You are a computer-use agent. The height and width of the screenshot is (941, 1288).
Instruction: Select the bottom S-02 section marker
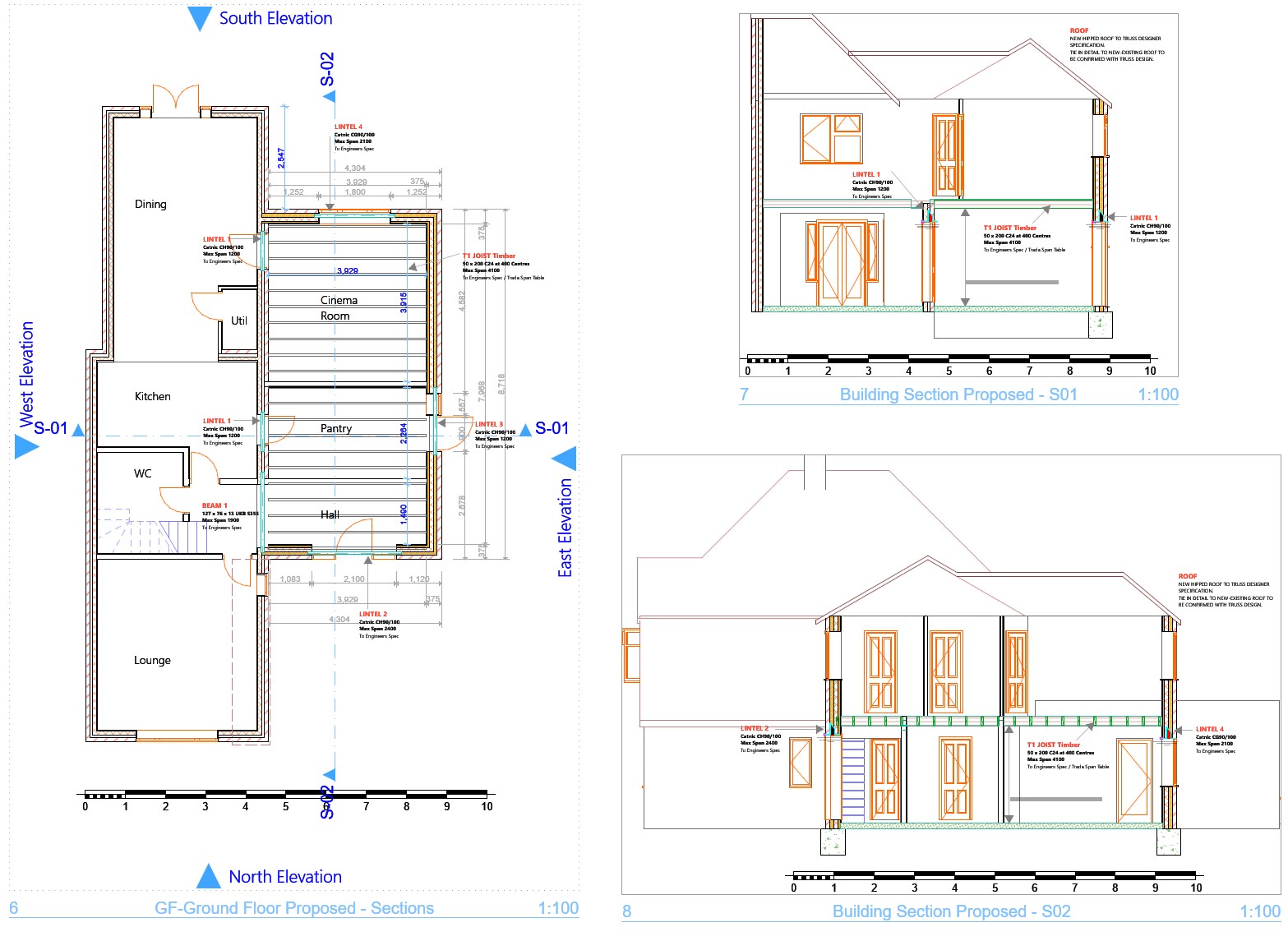click(x=327, y=801)
